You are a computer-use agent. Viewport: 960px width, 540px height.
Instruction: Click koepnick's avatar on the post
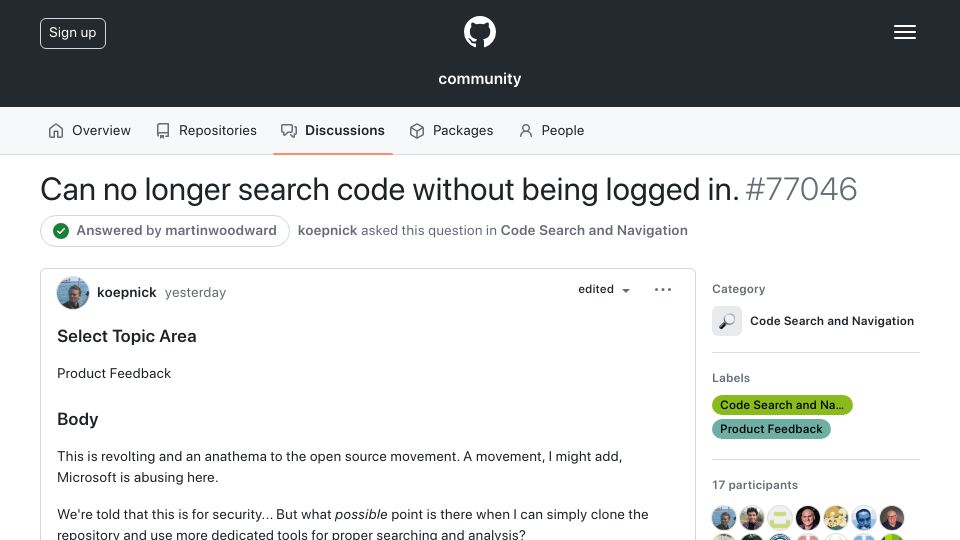(x=73, y=293)
